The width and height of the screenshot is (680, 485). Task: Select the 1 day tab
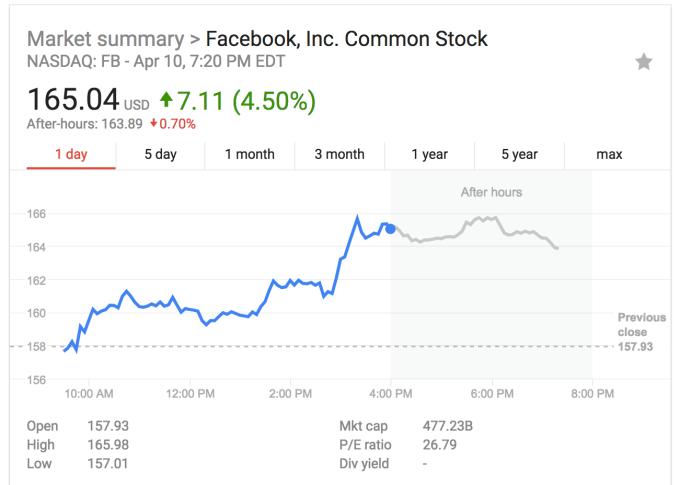(71, 154)
